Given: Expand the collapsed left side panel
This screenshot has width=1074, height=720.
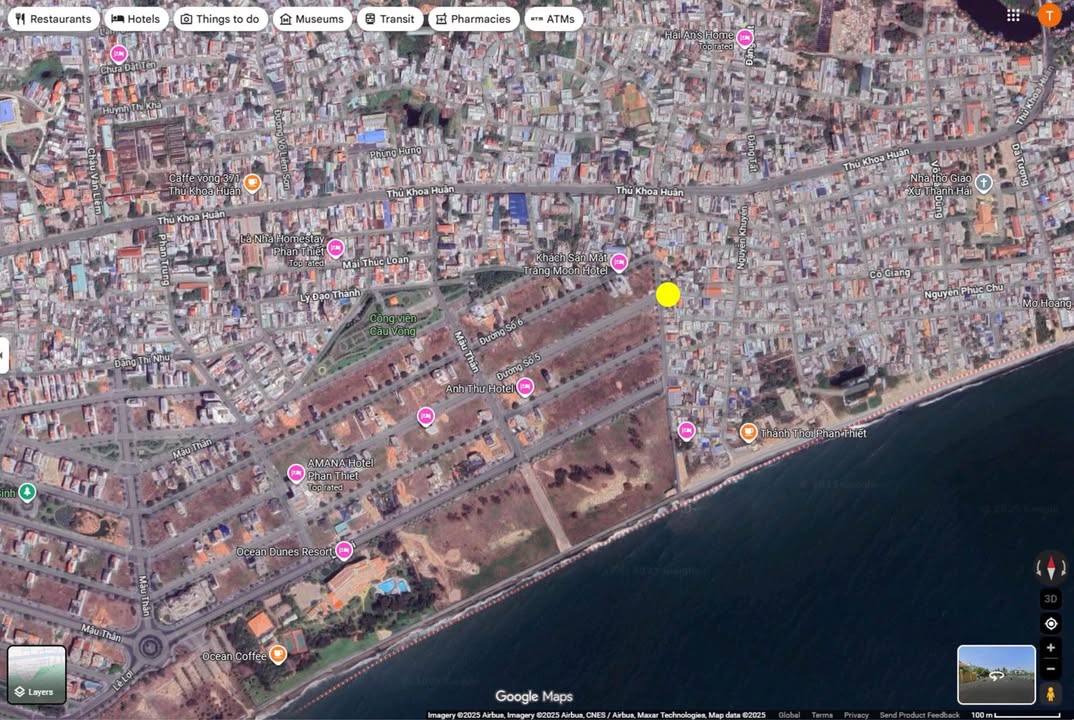Looking at the screenshot, I should click(5, 355).
